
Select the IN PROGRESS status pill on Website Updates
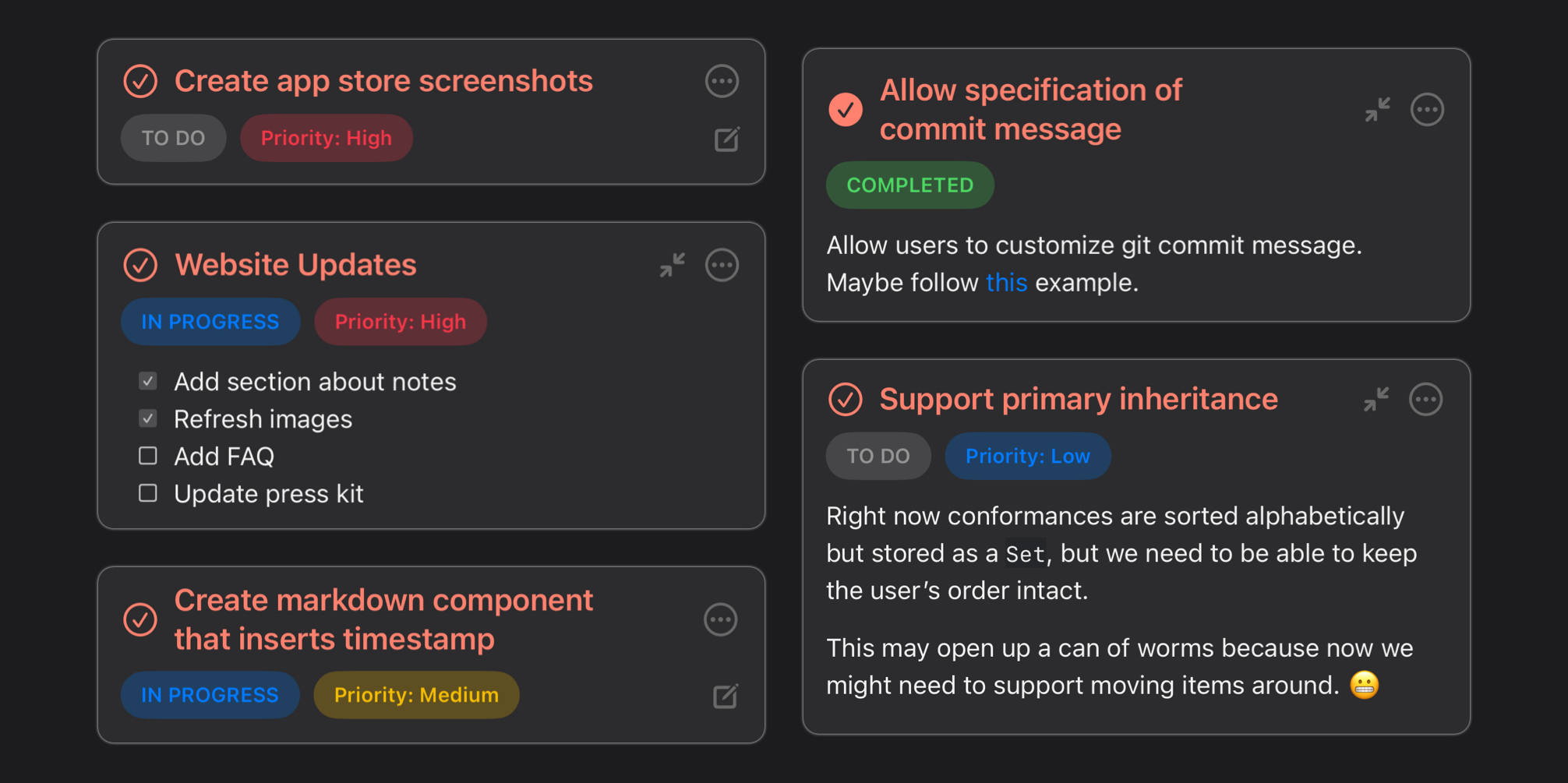210,321
